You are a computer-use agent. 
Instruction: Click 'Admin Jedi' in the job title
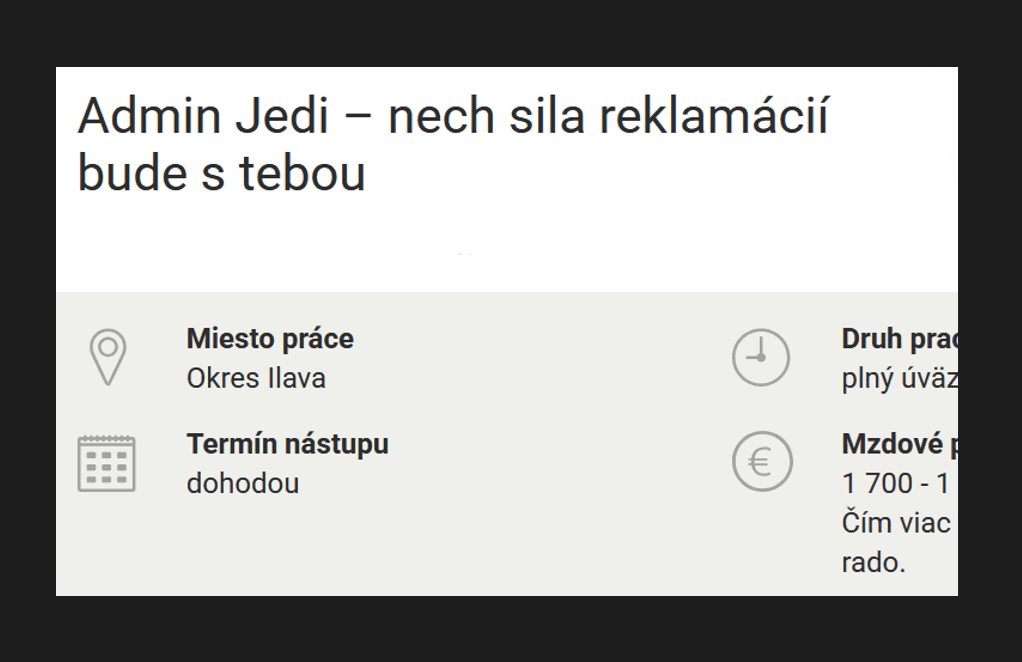(x=203, y=117)
